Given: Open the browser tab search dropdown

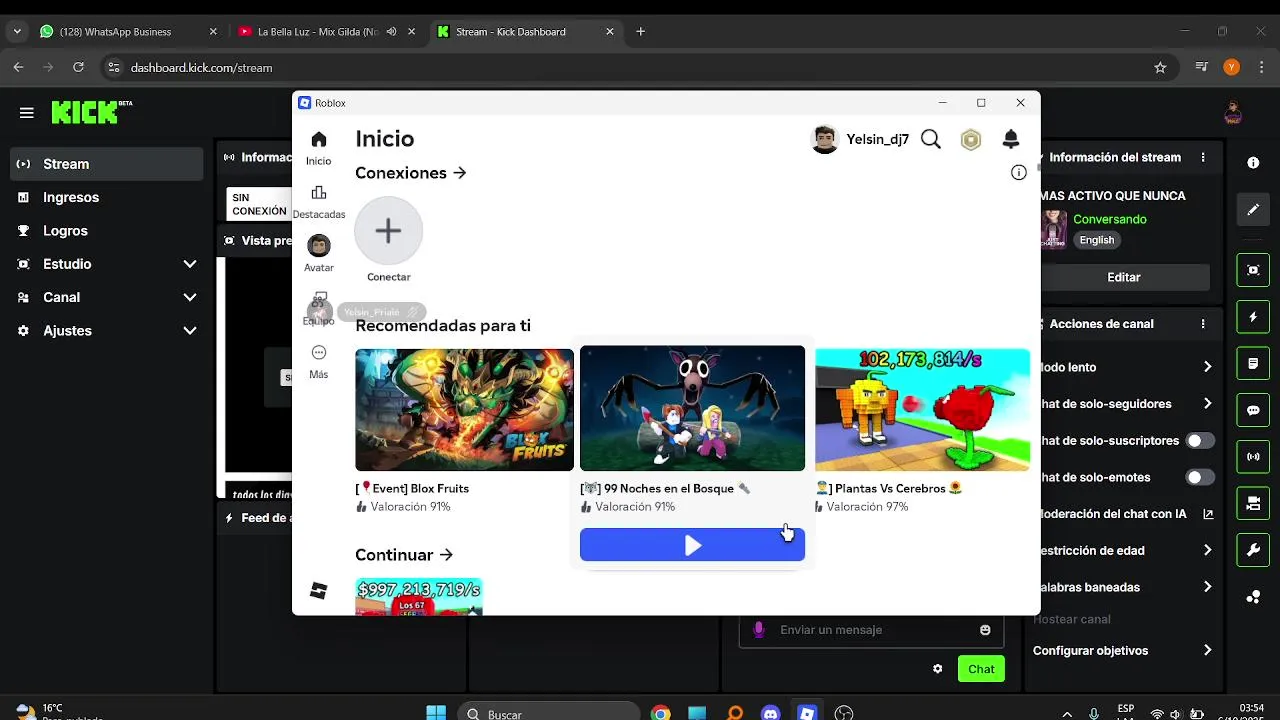Looking at the screenshot, I should coord(17,31).
